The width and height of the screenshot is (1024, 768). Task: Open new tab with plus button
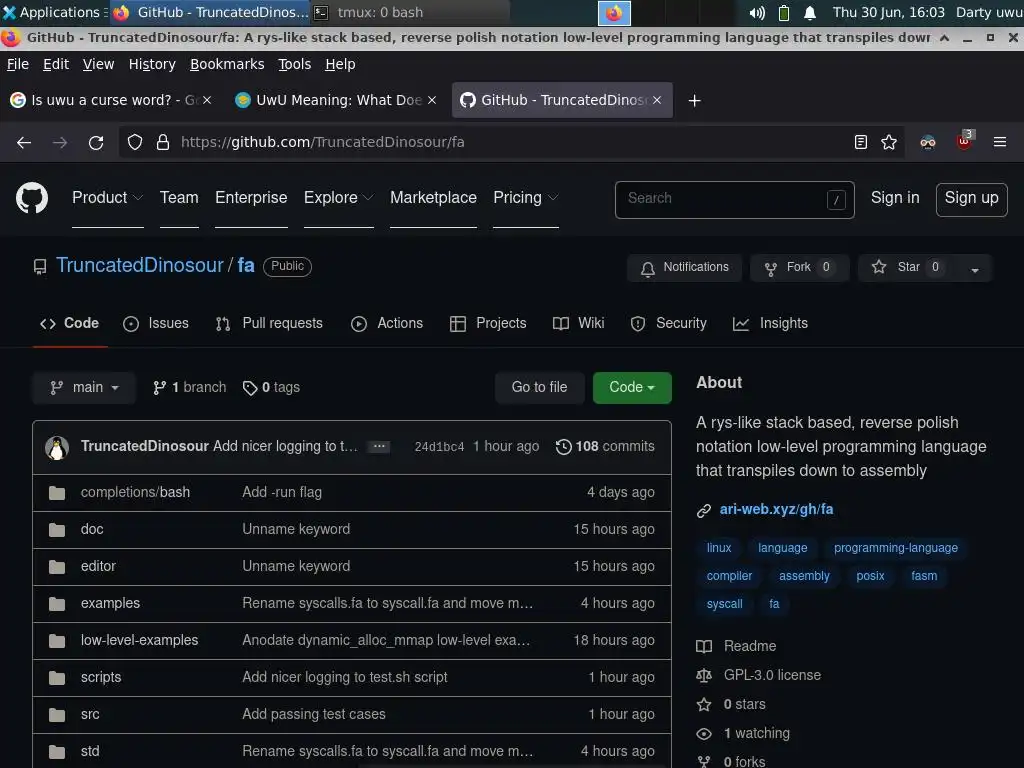[695, 101]
